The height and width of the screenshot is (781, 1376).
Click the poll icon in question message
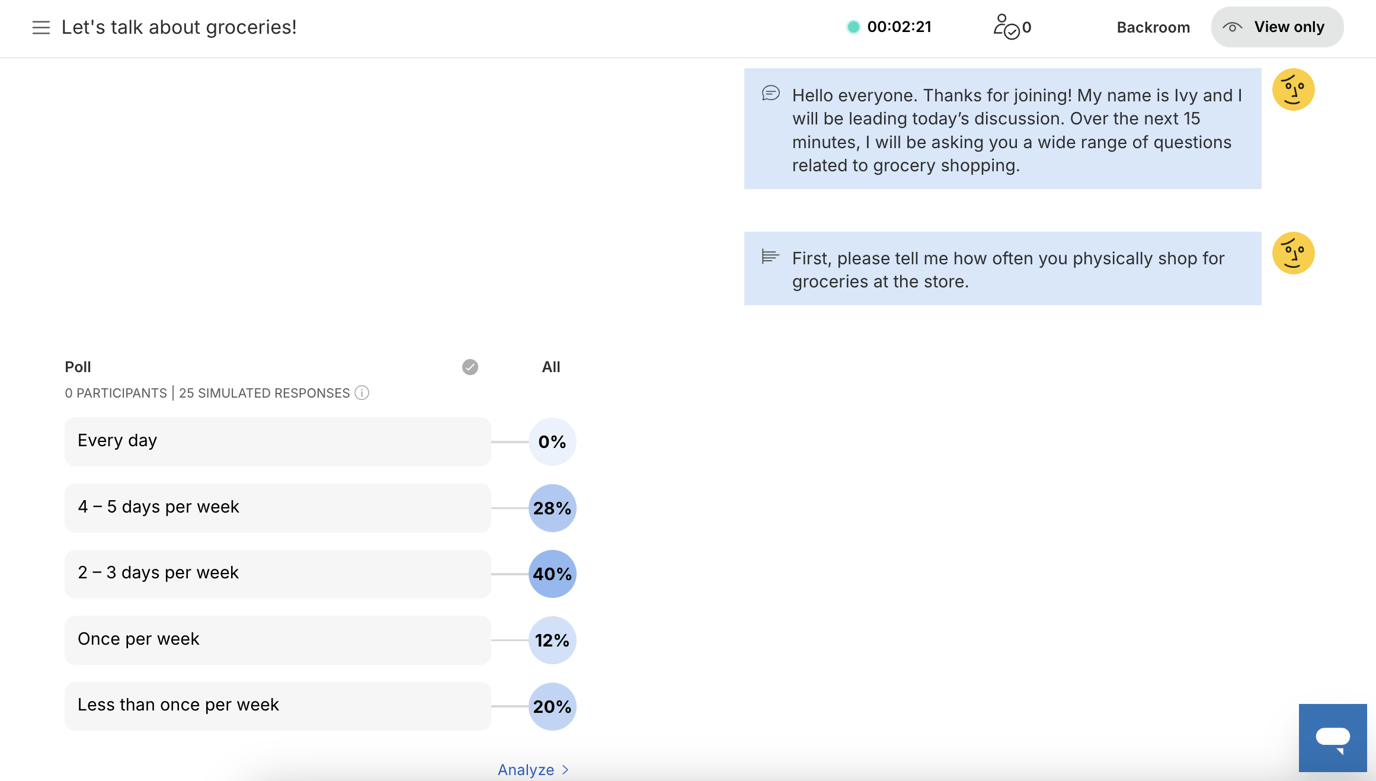tap(770, 257)
